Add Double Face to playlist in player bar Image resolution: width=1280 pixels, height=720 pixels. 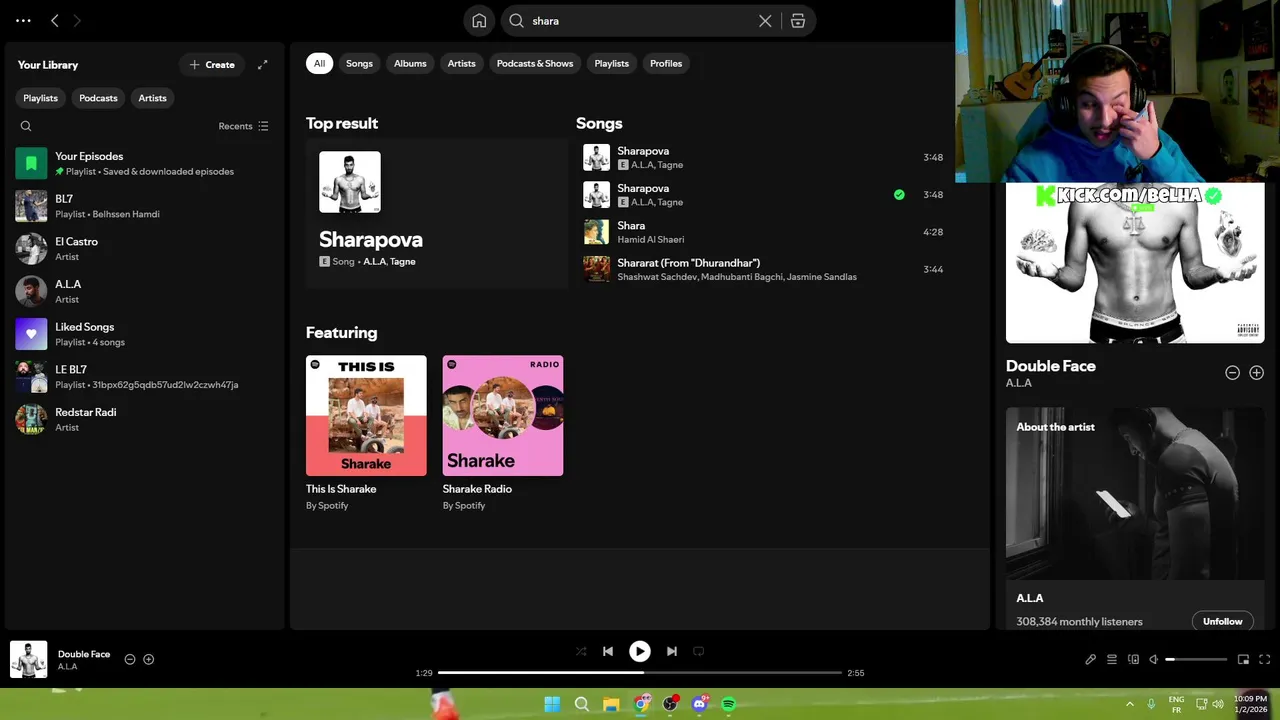[x=149, y=659]
